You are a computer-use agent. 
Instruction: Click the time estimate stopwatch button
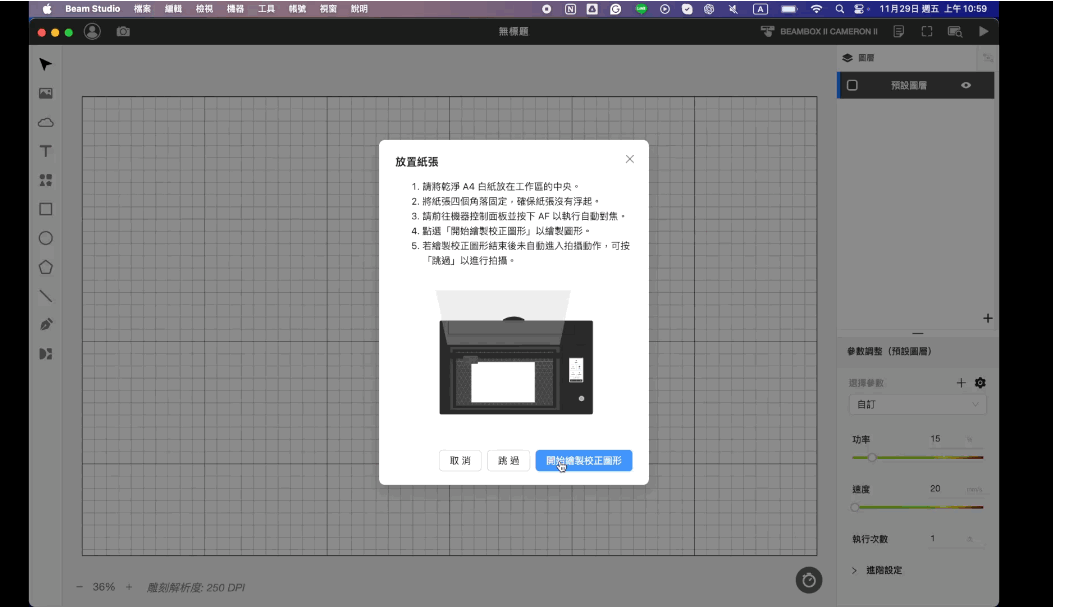click(809, 580)
